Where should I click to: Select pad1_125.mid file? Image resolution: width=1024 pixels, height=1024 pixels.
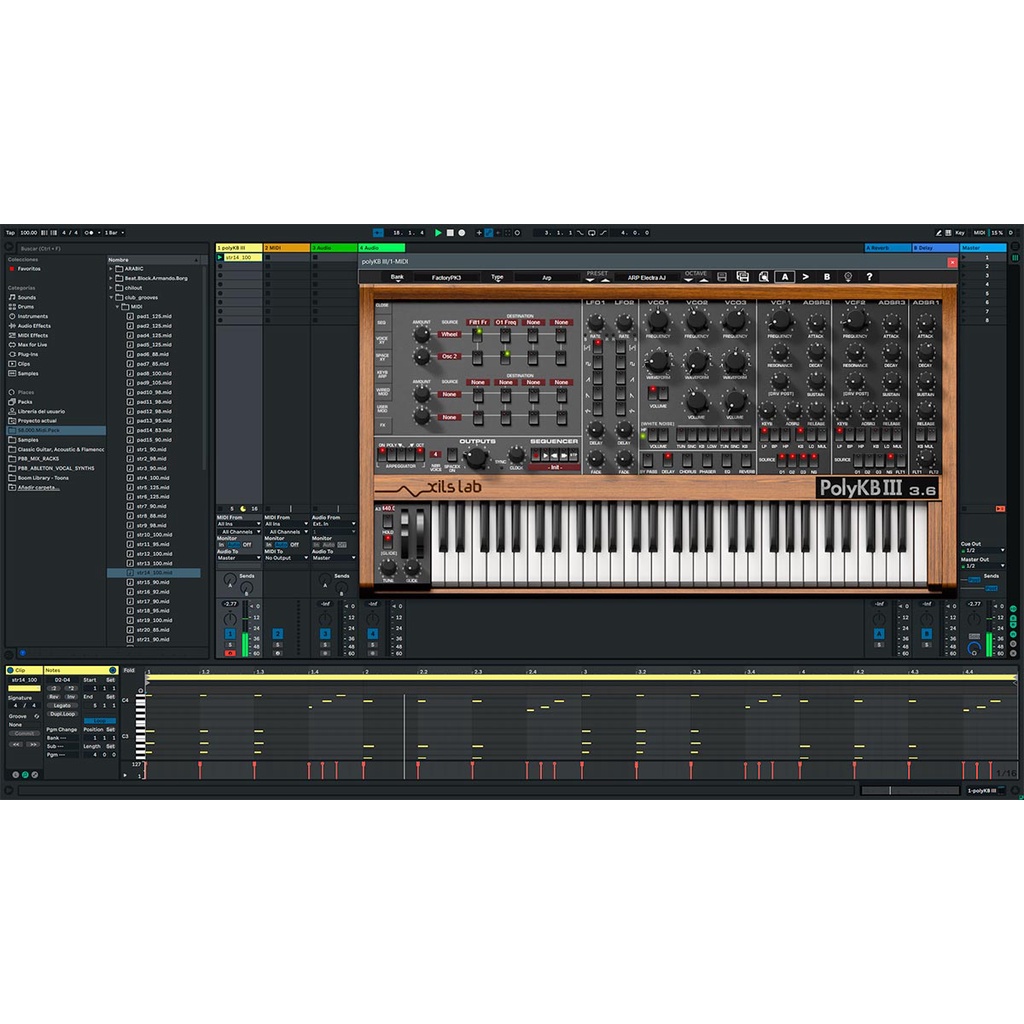[x=153, y=316]
